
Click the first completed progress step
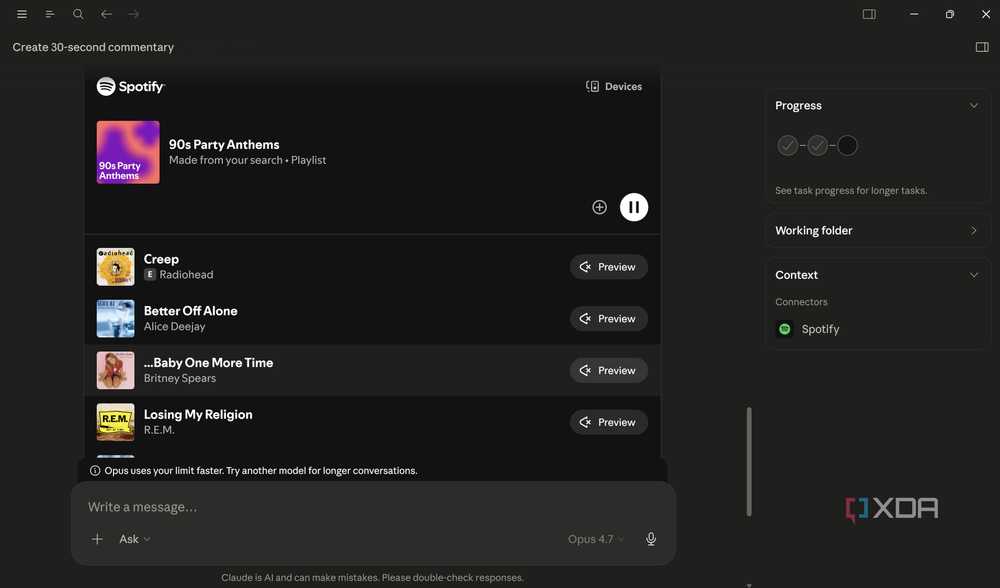point(787,145)
